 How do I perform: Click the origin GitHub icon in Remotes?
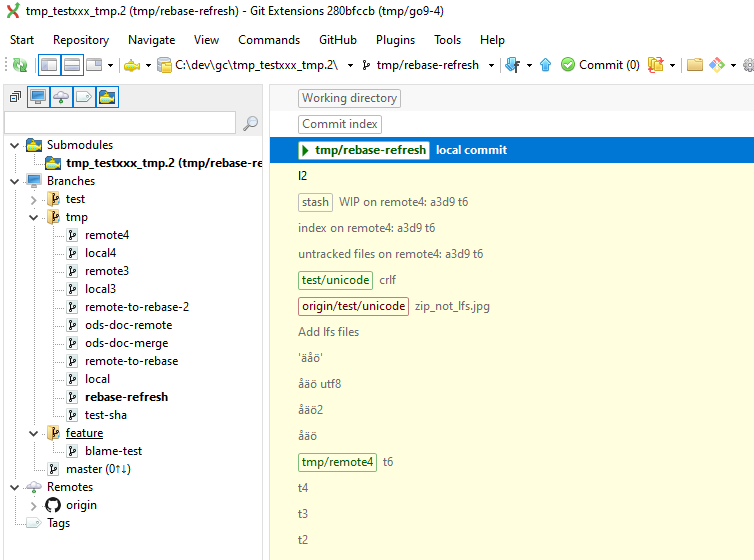(53, 505)
